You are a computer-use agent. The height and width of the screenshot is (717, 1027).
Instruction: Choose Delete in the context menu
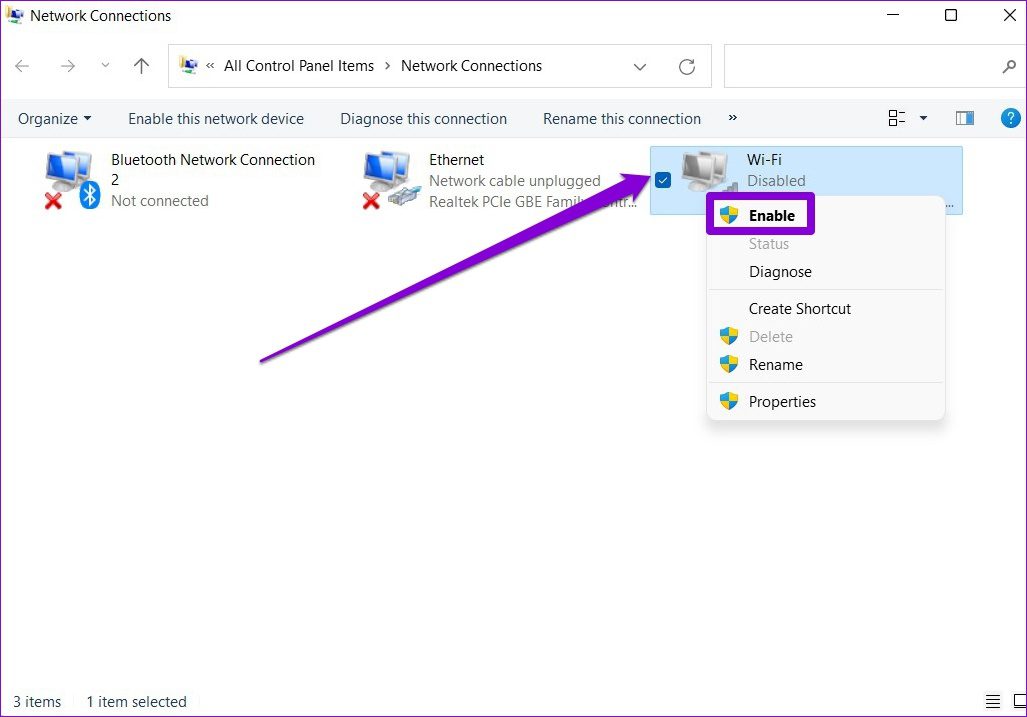771,337
